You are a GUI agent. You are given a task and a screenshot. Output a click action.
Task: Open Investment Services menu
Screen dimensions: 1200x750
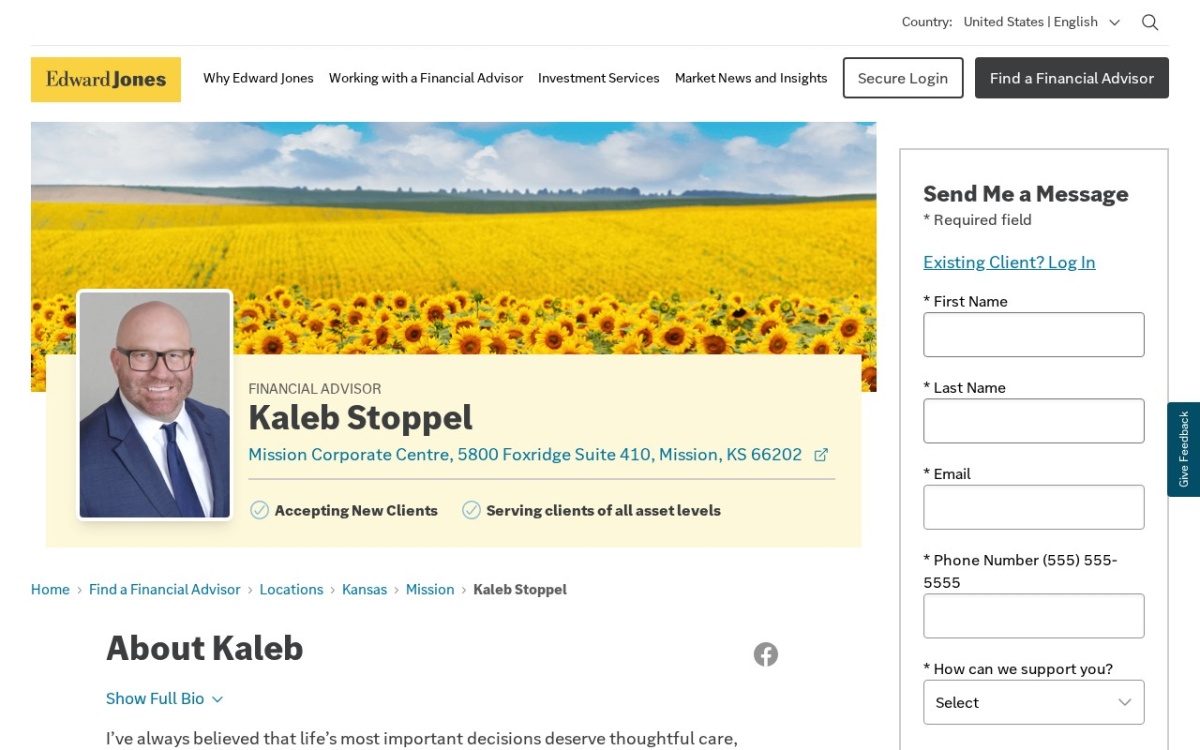click(x=599, y=78)
